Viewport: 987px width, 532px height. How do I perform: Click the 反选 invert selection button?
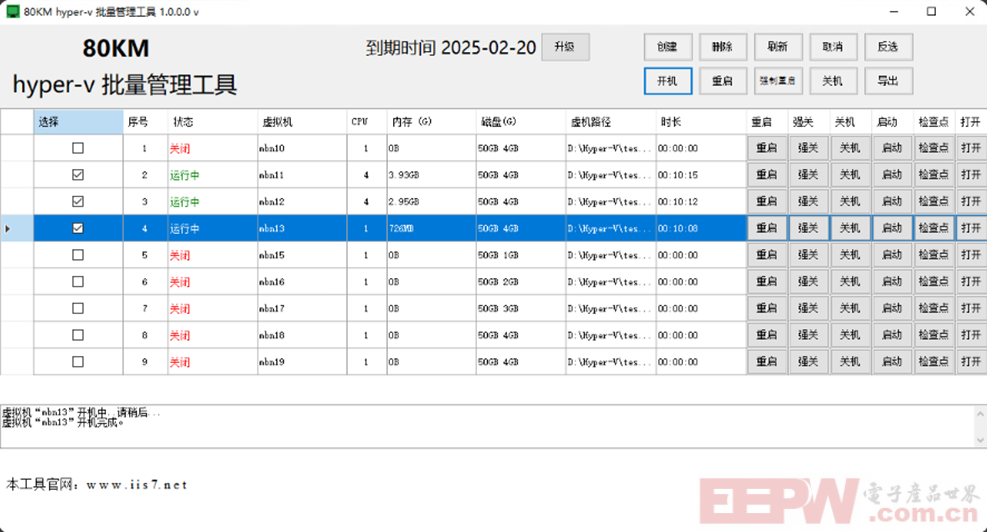click(x=888, y=47)
